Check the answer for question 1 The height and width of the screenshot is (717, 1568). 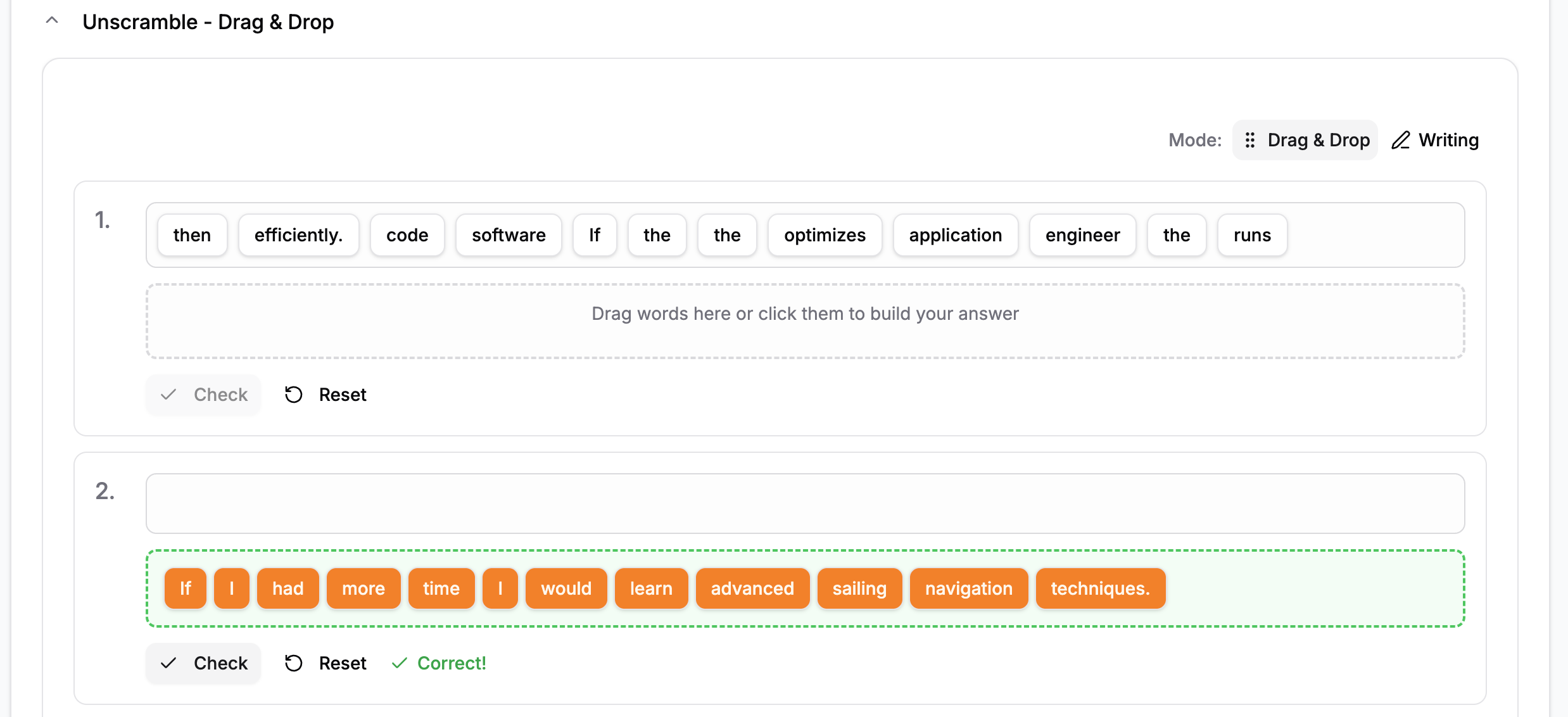click(x=203, y=395)
